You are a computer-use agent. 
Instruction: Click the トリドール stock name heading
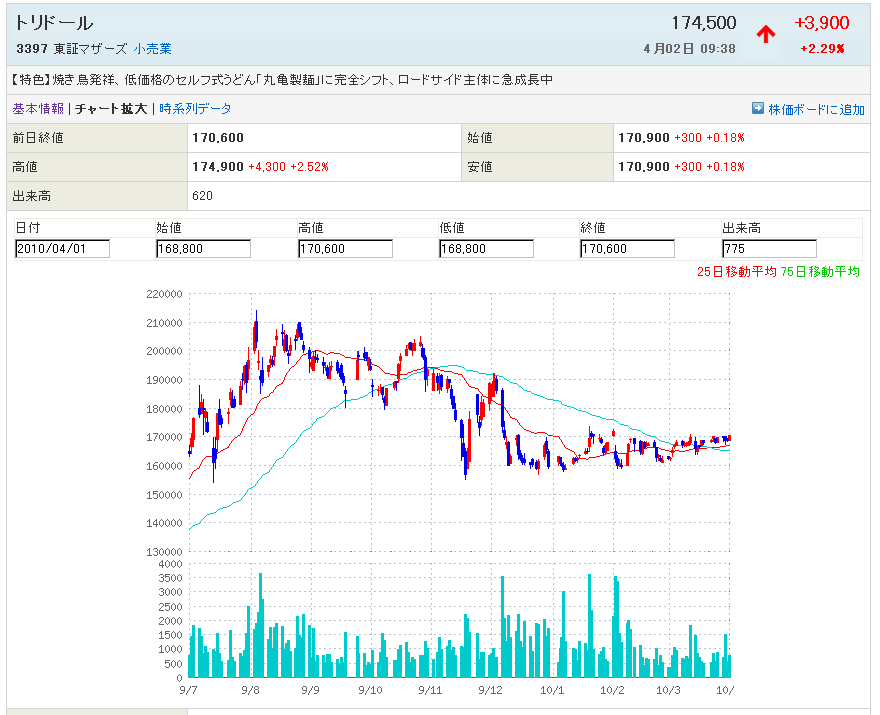click(x=54, y=23)
